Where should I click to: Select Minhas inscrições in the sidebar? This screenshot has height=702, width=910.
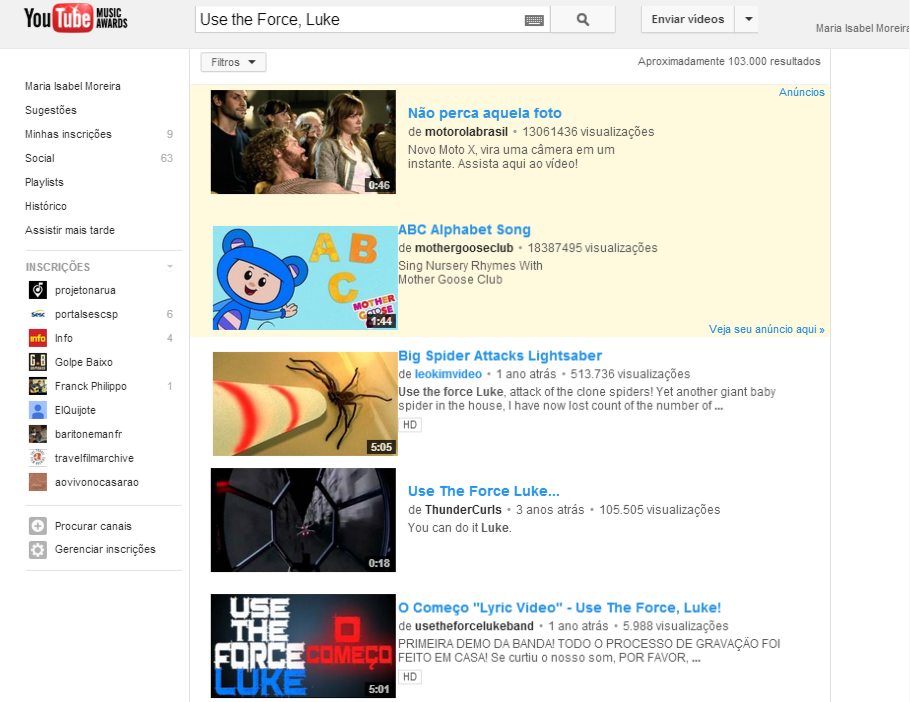point(68,134)
